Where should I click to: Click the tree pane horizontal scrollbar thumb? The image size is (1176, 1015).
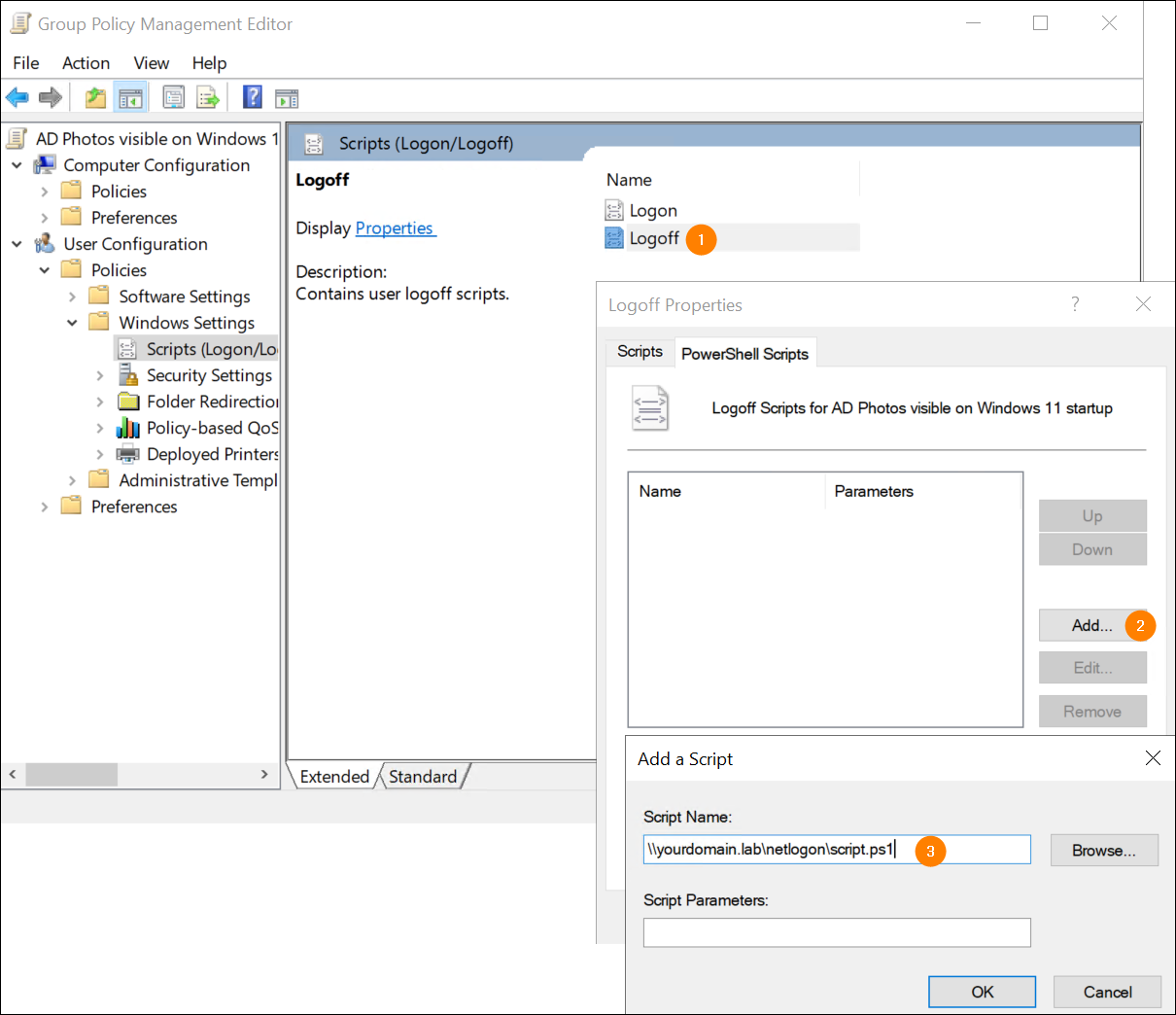coord(71,774)
